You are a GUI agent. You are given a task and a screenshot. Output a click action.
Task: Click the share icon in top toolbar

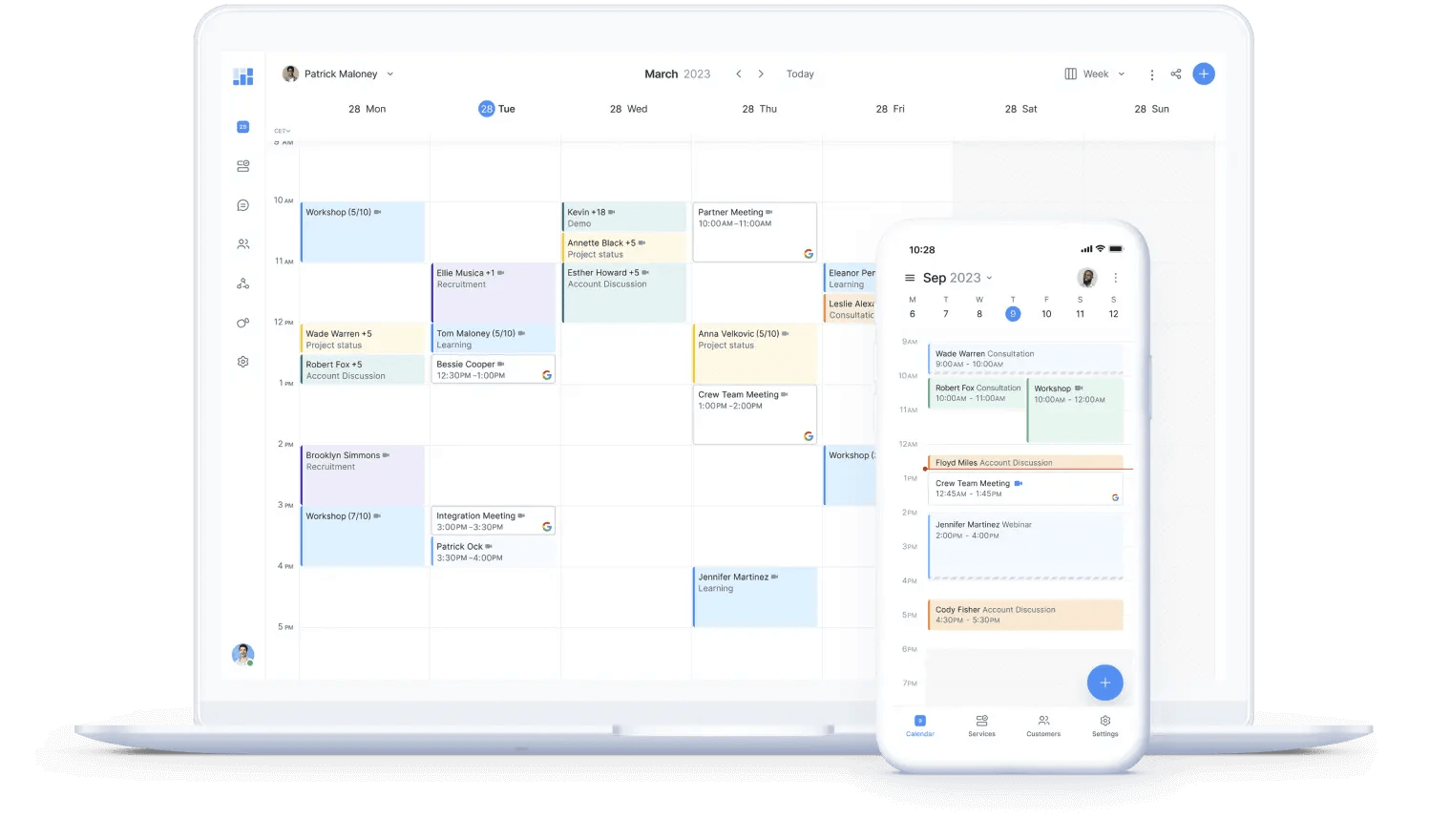[x=1176, y=74]
